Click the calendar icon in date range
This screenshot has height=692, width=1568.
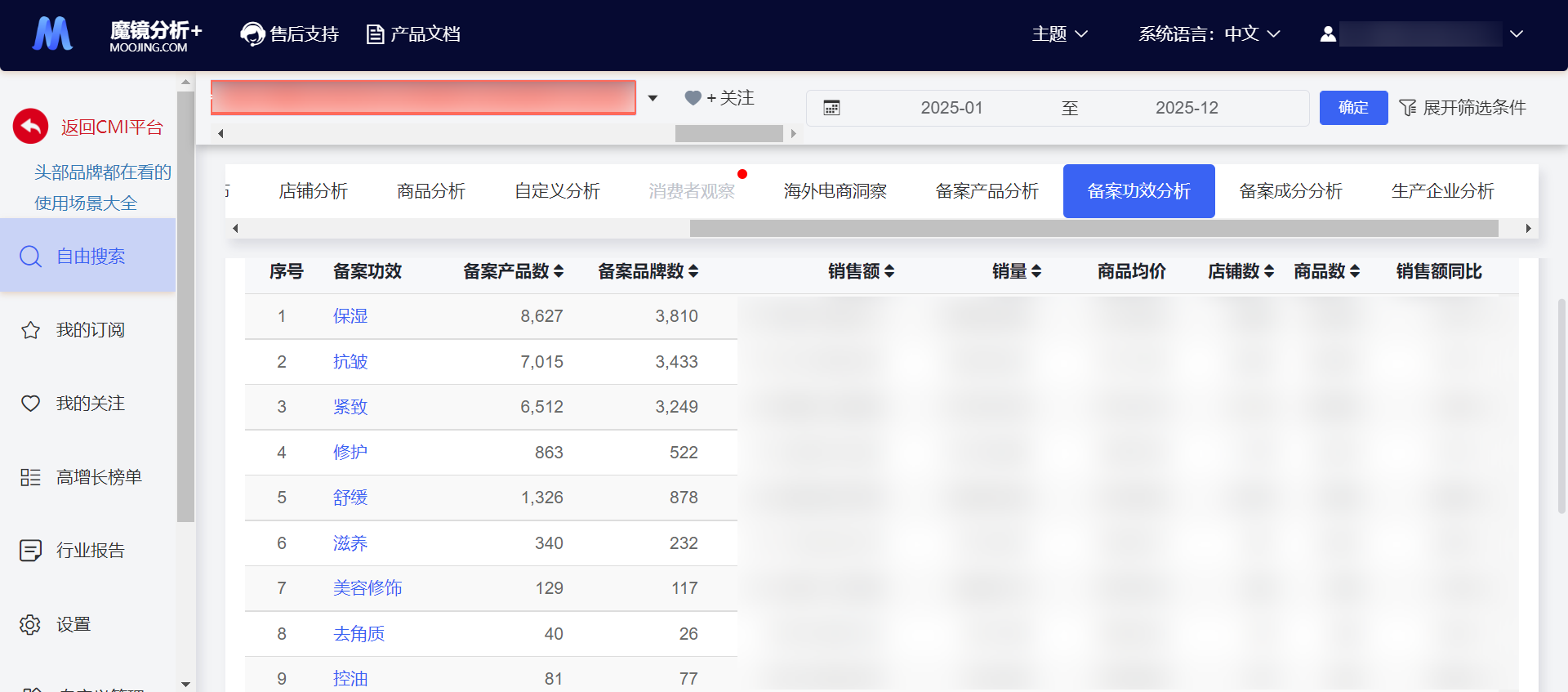pos(831,108)
